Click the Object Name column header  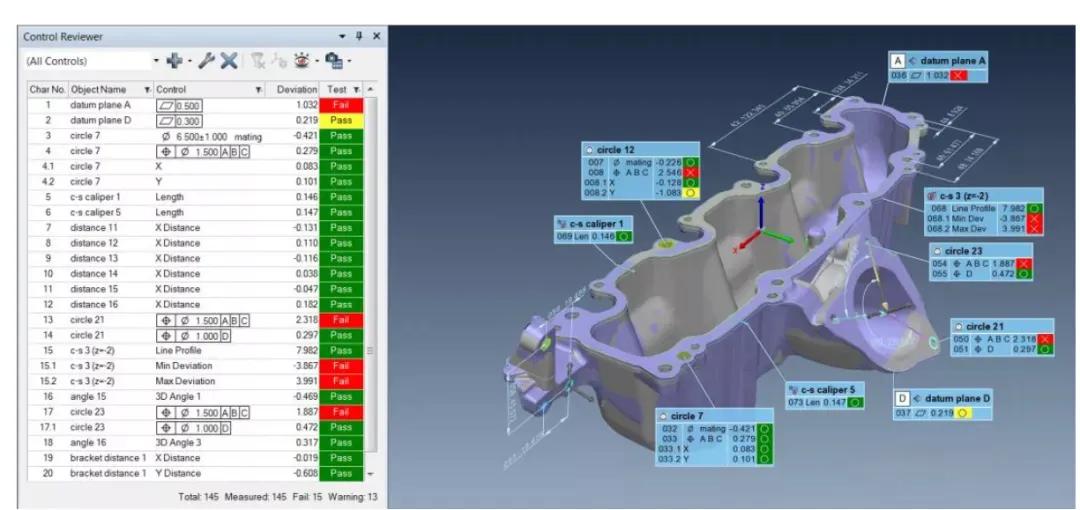point(98,90)
